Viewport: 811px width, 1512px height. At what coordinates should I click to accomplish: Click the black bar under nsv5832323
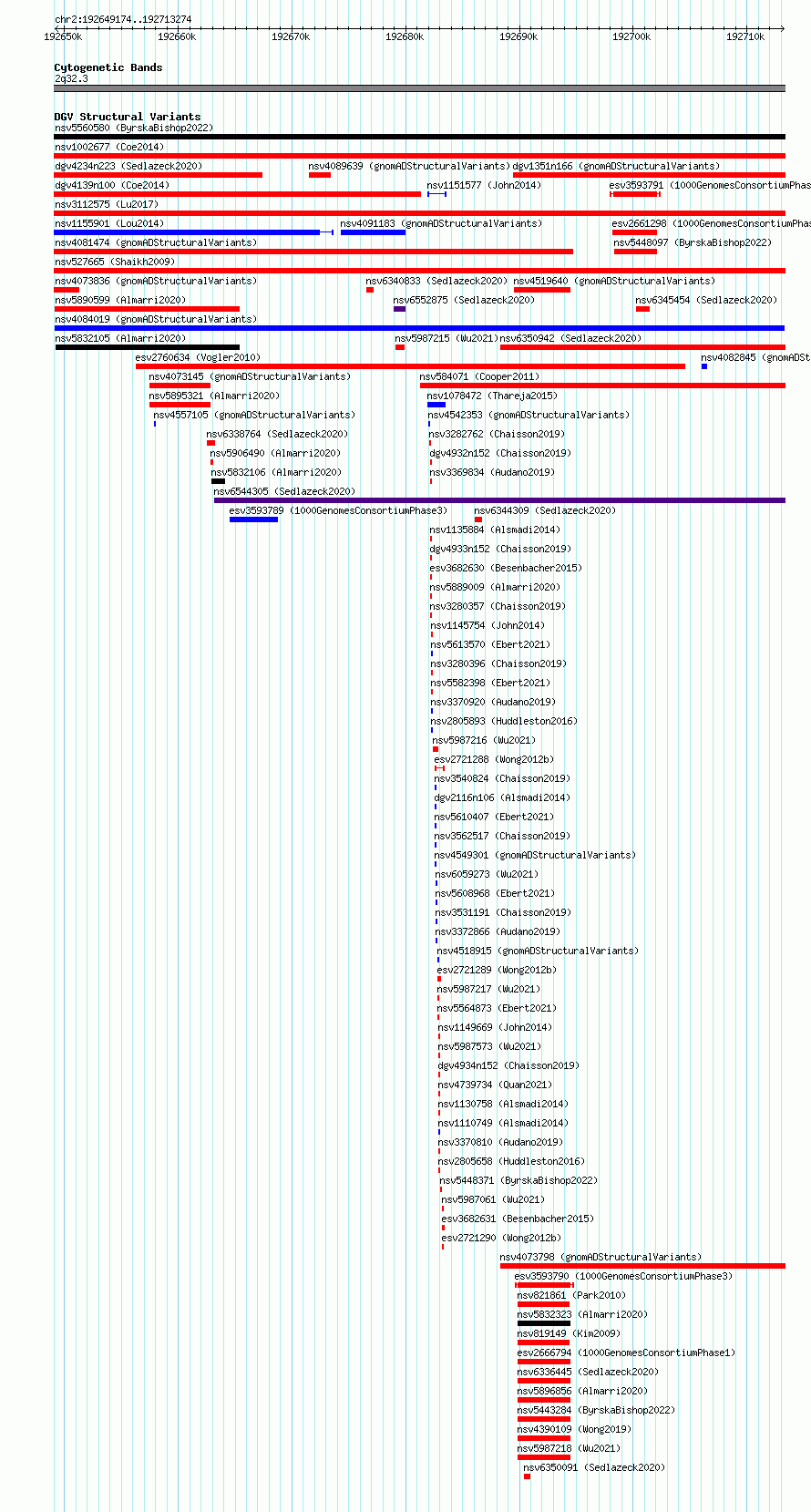pos(544,1322)
